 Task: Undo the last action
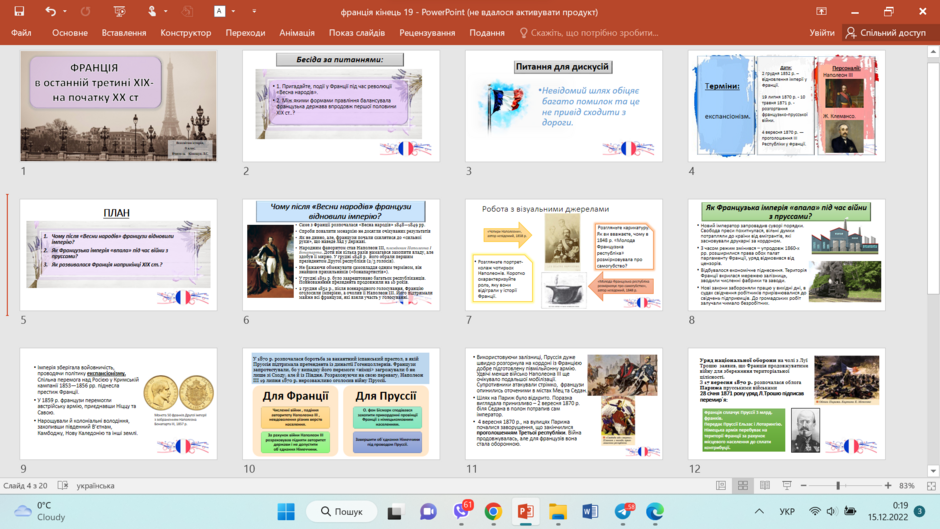coord(50,11)
